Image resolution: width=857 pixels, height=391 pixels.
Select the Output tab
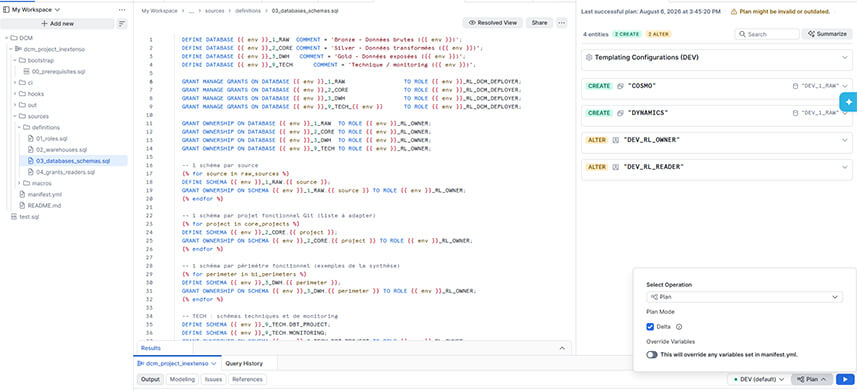click(x=149, y=379)
